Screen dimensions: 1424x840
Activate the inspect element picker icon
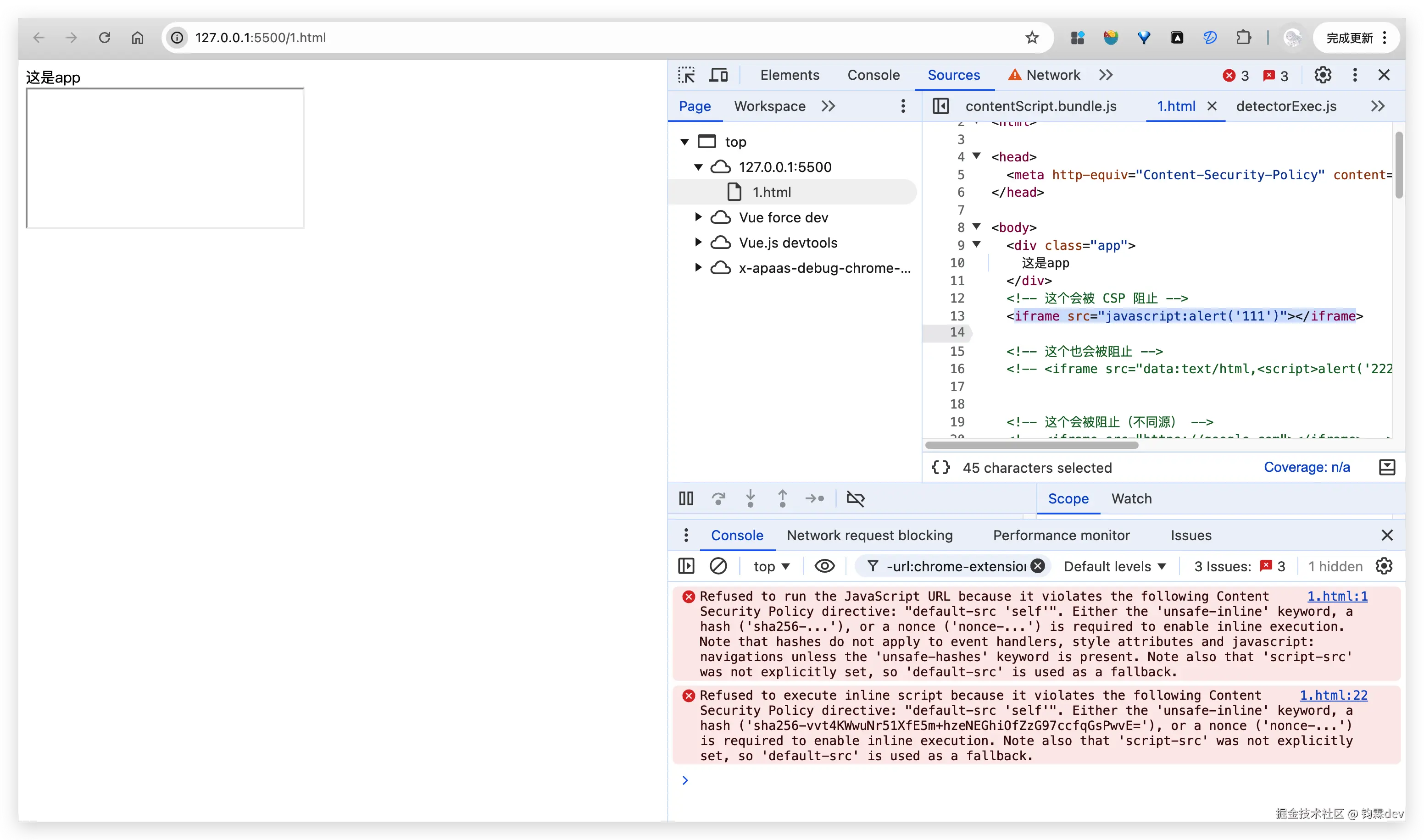[x=686, y=75]
